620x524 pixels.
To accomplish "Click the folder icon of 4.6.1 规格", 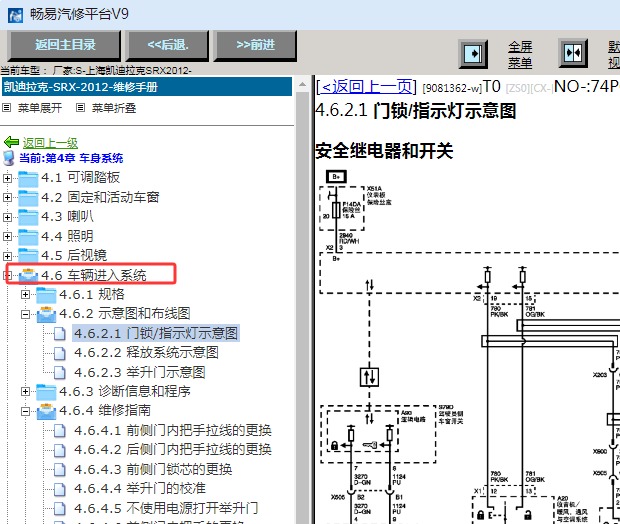I will [46, 295].
